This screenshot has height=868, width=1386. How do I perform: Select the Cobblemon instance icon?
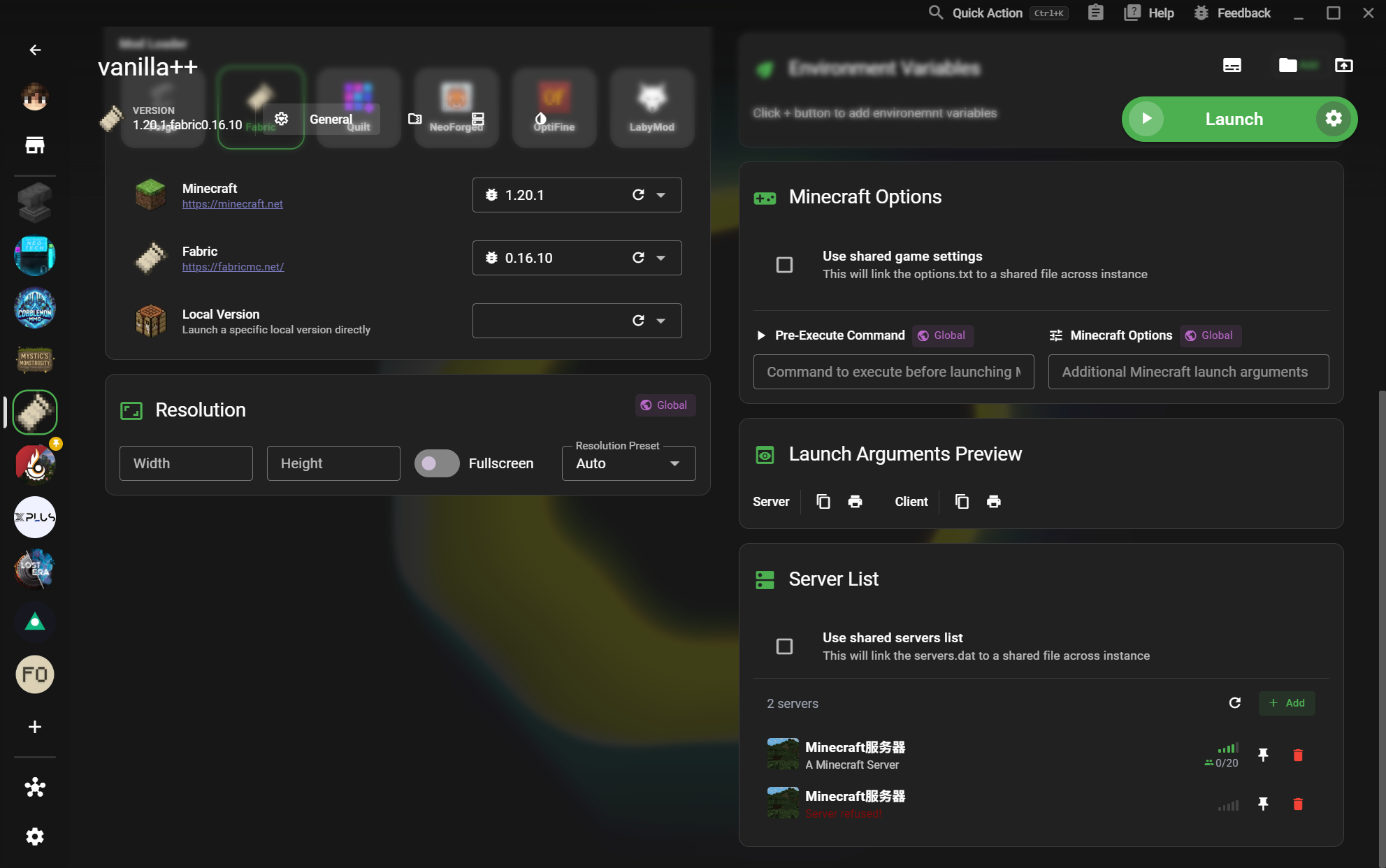coord(35,308)
